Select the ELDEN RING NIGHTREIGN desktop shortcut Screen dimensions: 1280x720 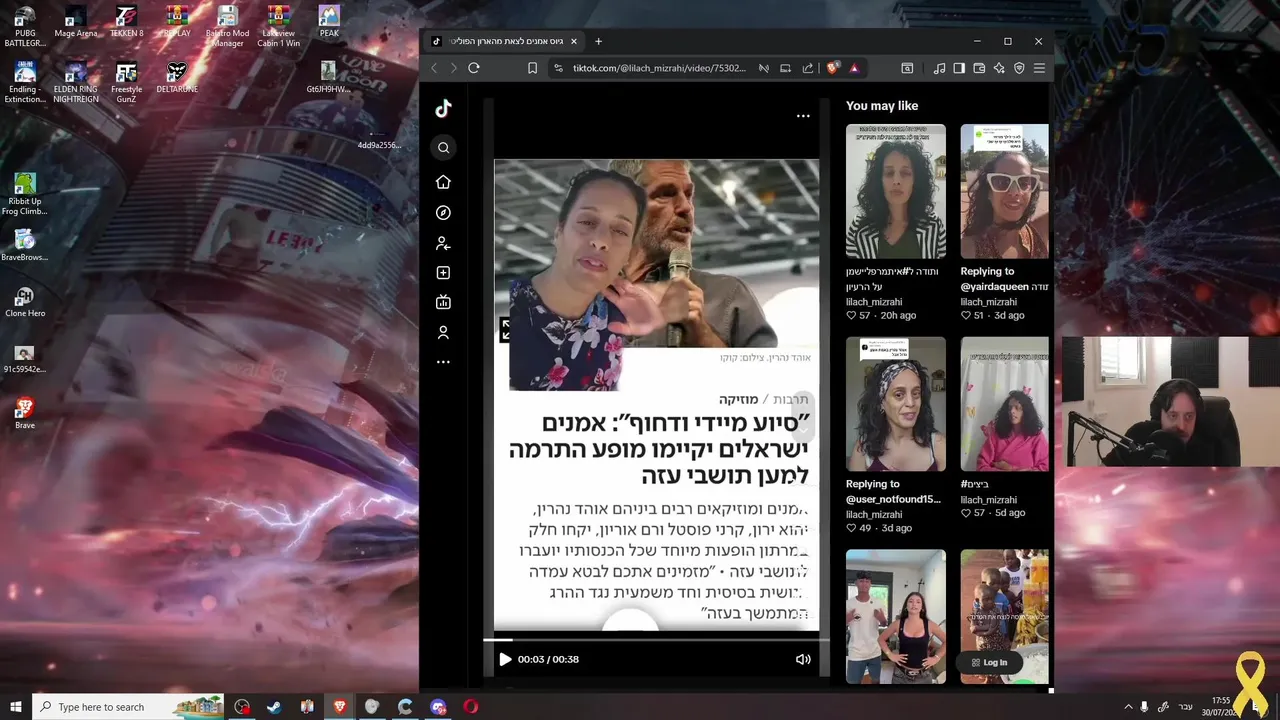point(76,82)
